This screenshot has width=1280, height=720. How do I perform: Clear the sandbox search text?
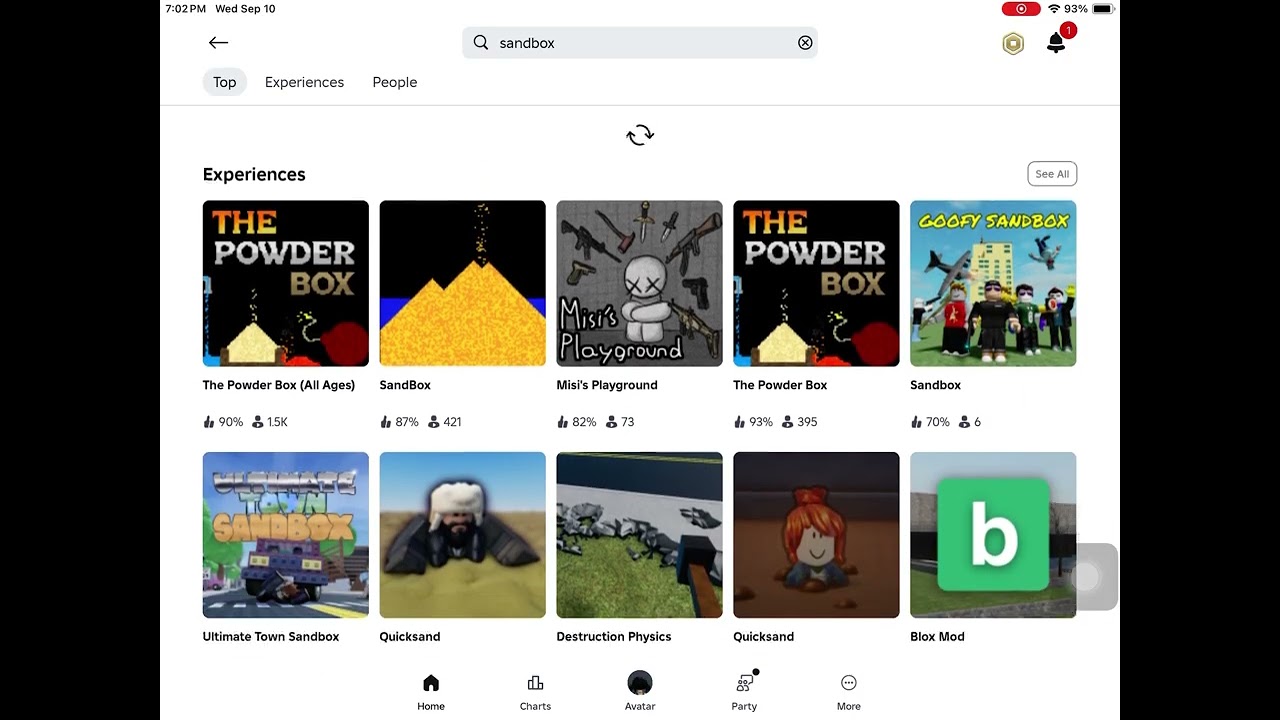pyautogui.click(x=805, y=42)
